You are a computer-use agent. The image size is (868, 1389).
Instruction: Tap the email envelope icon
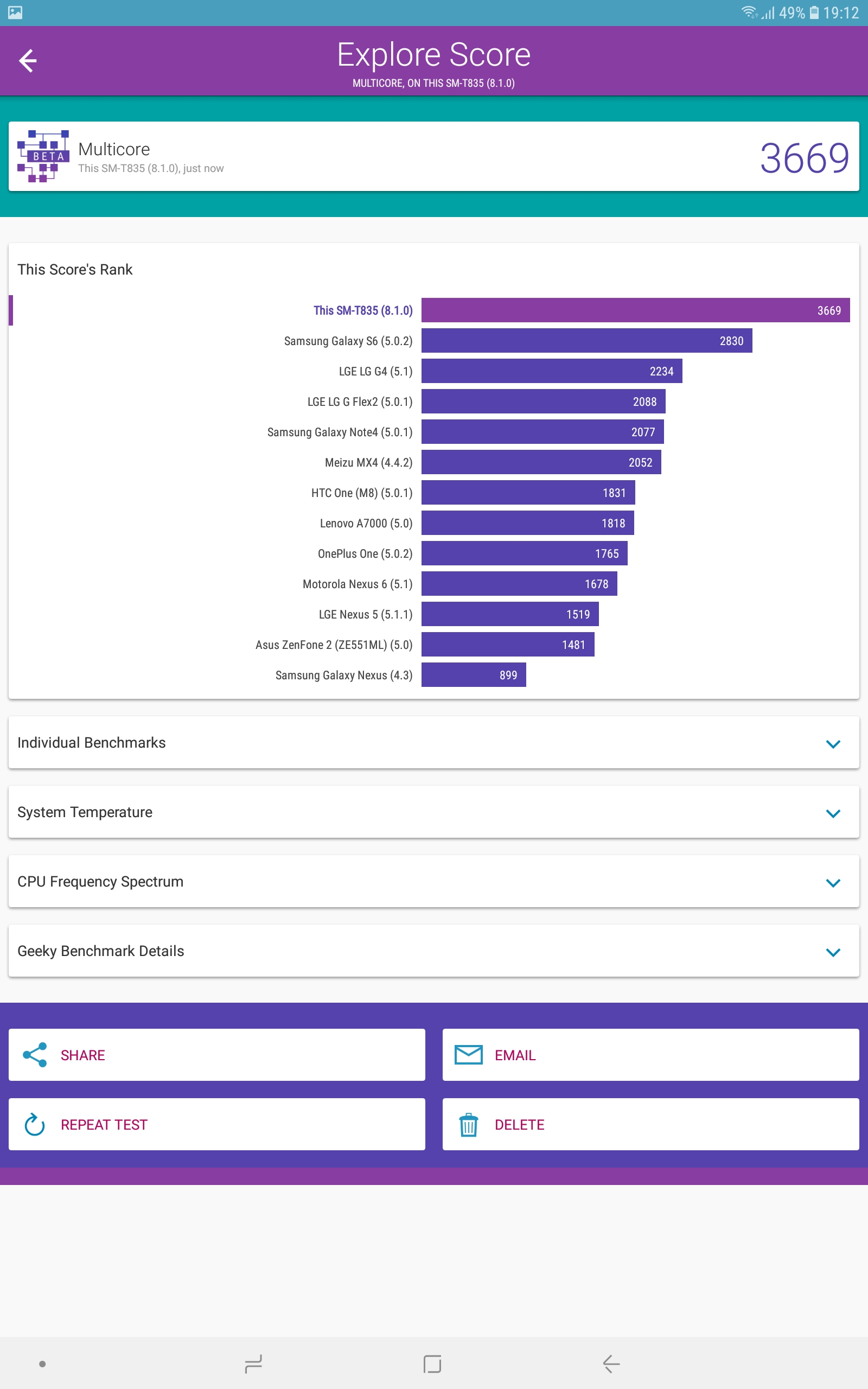tap(468, 1054)
